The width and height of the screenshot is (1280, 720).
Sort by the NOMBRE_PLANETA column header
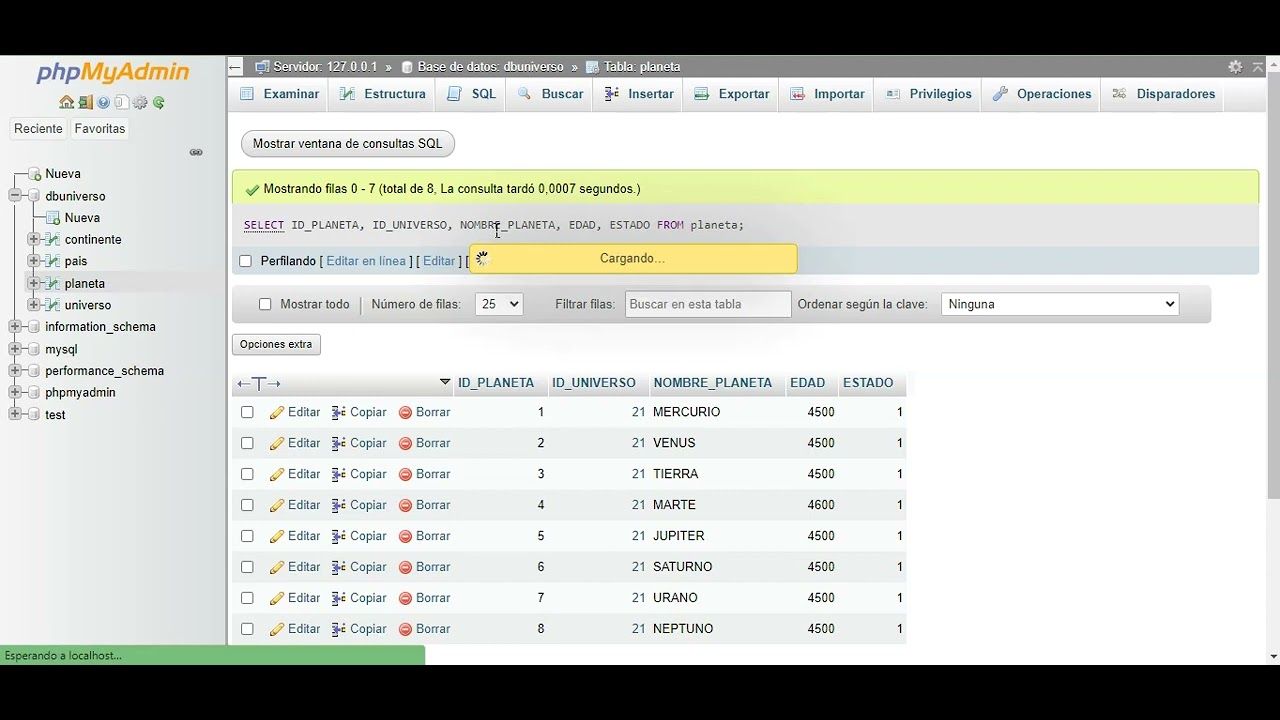[x=712, y=383]
